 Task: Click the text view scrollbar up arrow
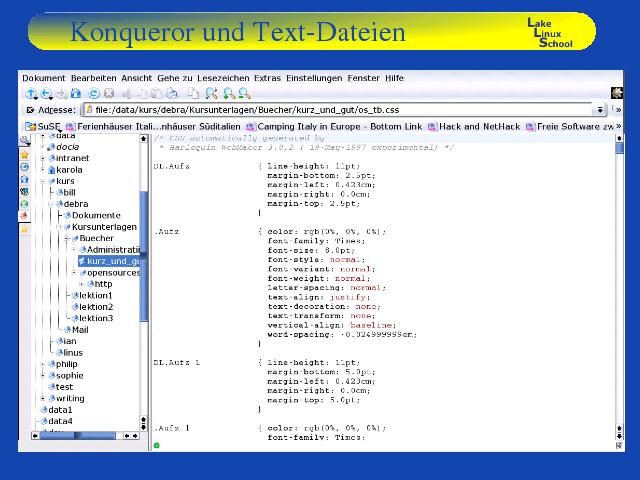pyautogui.click(x=619, y=139)
